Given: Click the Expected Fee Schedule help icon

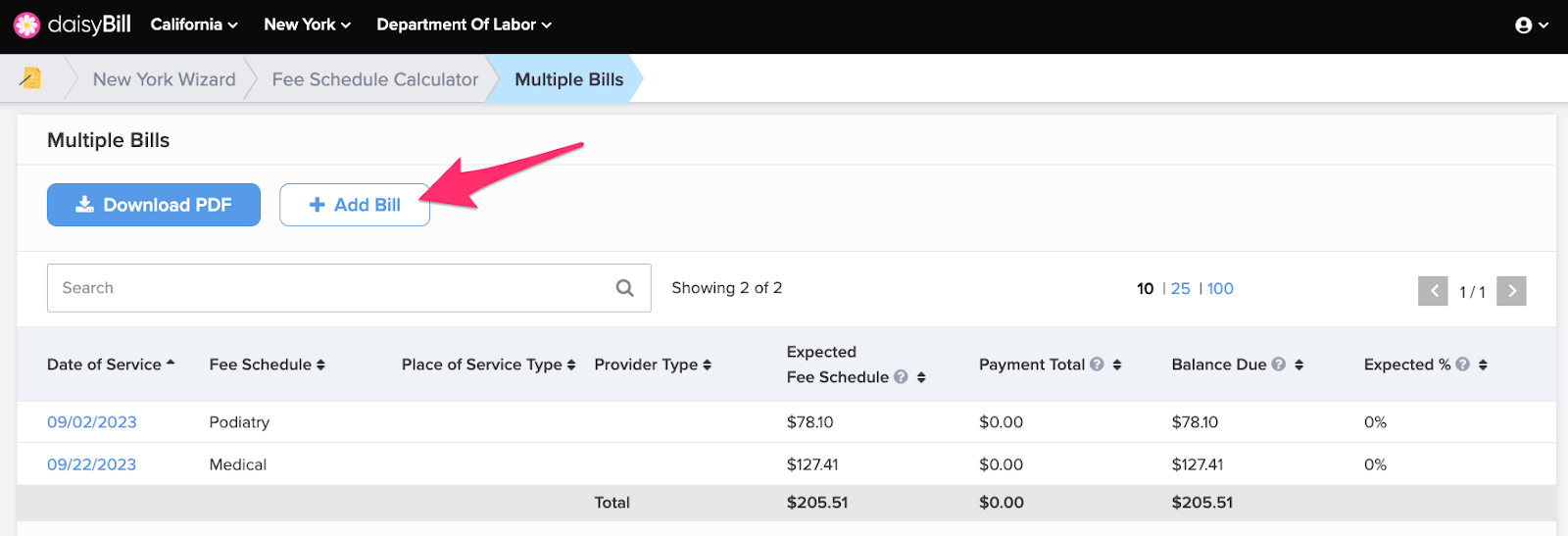Looking at the screenshot, I should pos(901,377).
